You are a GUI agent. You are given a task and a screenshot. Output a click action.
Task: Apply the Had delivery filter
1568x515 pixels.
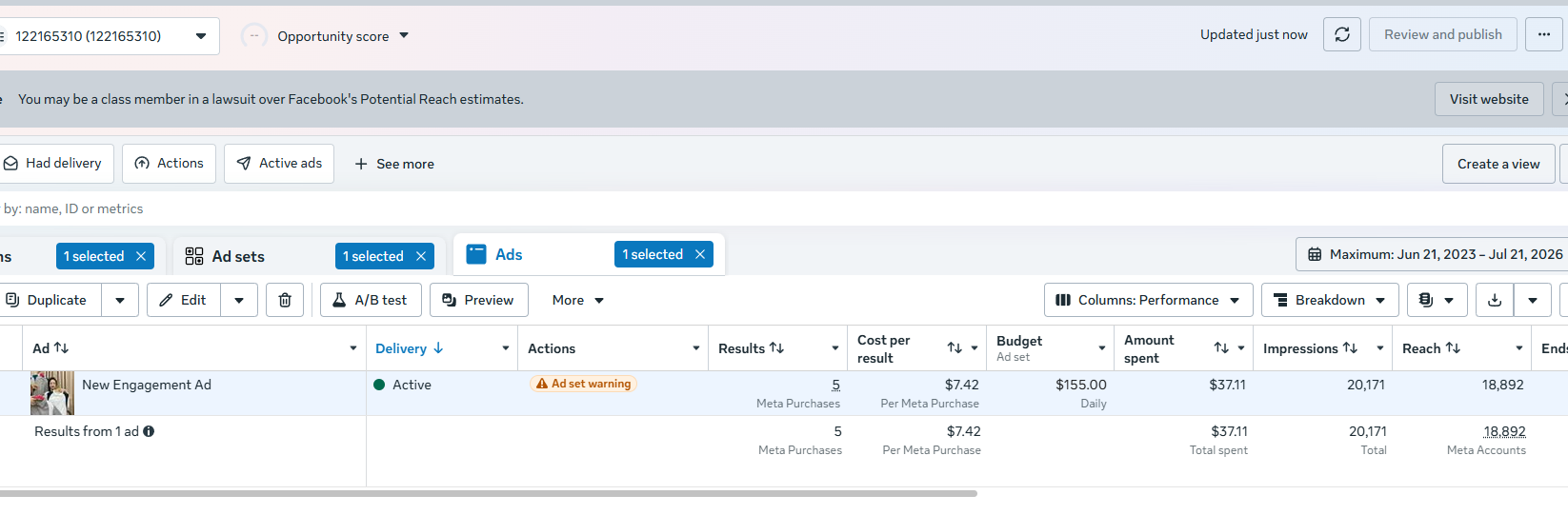tap(57, 164)
